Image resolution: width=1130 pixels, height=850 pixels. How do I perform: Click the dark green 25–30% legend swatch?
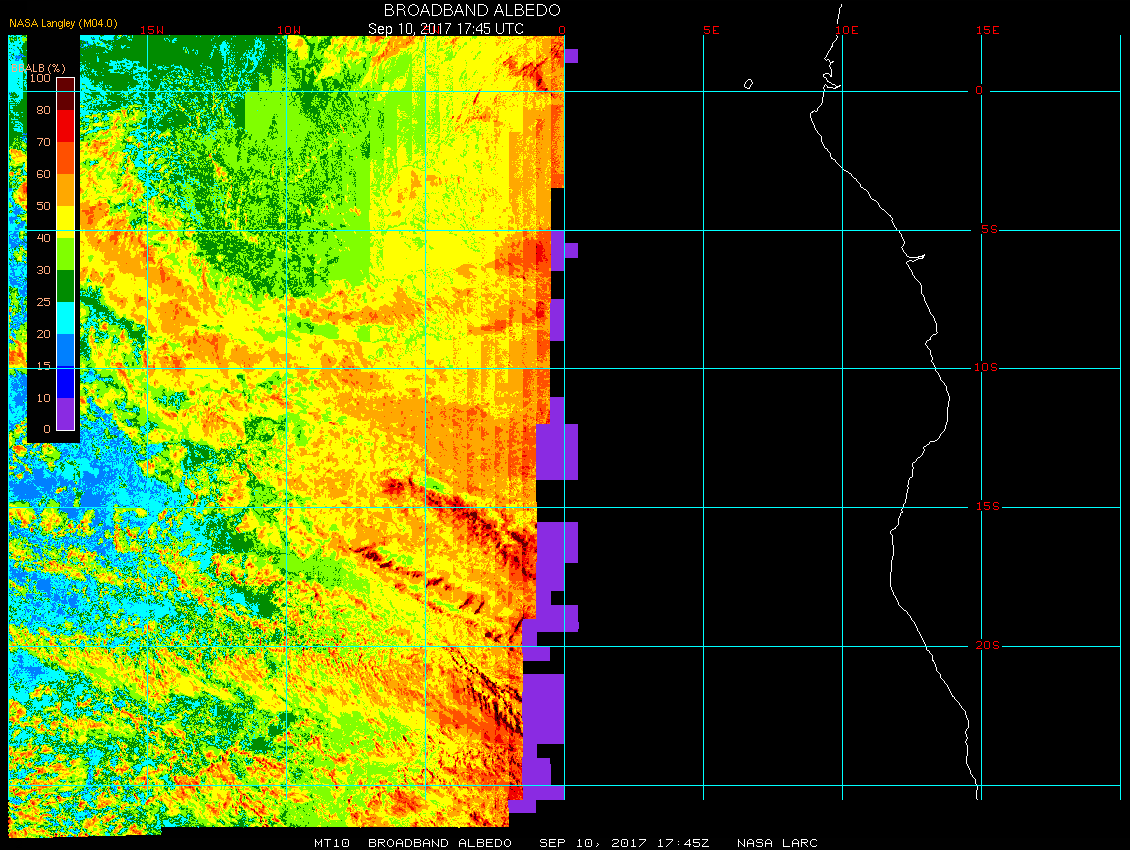(66, 286)
